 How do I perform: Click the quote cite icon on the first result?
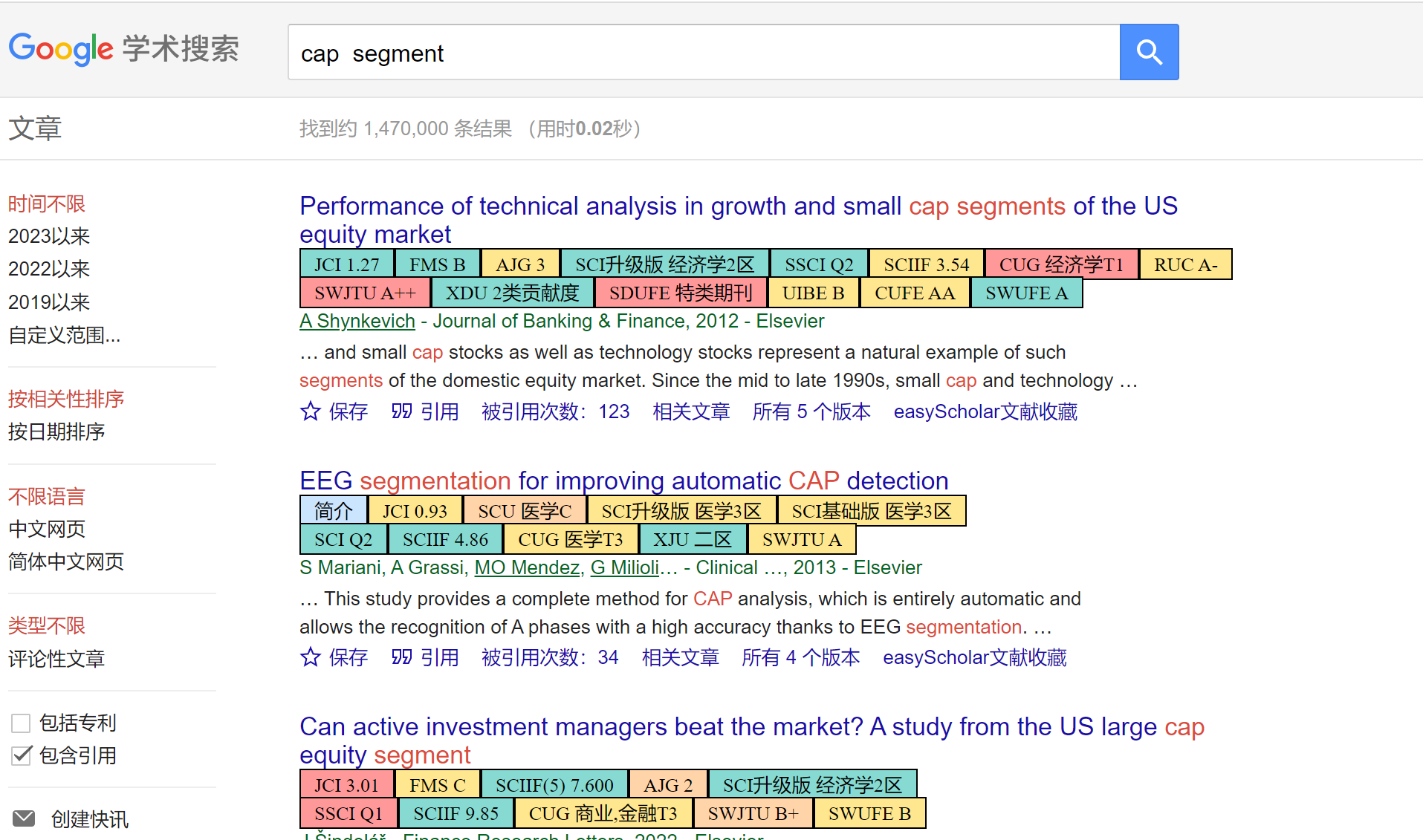click(x=402, y=411)
